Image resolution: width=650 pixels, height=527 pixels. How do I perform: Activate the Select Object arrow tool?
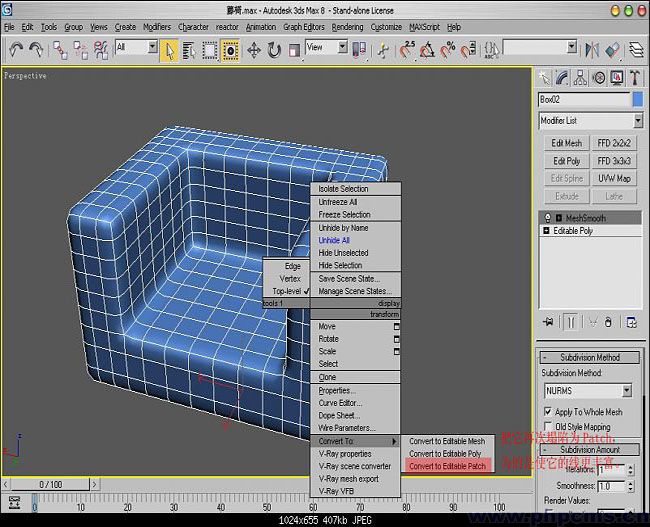169,51
